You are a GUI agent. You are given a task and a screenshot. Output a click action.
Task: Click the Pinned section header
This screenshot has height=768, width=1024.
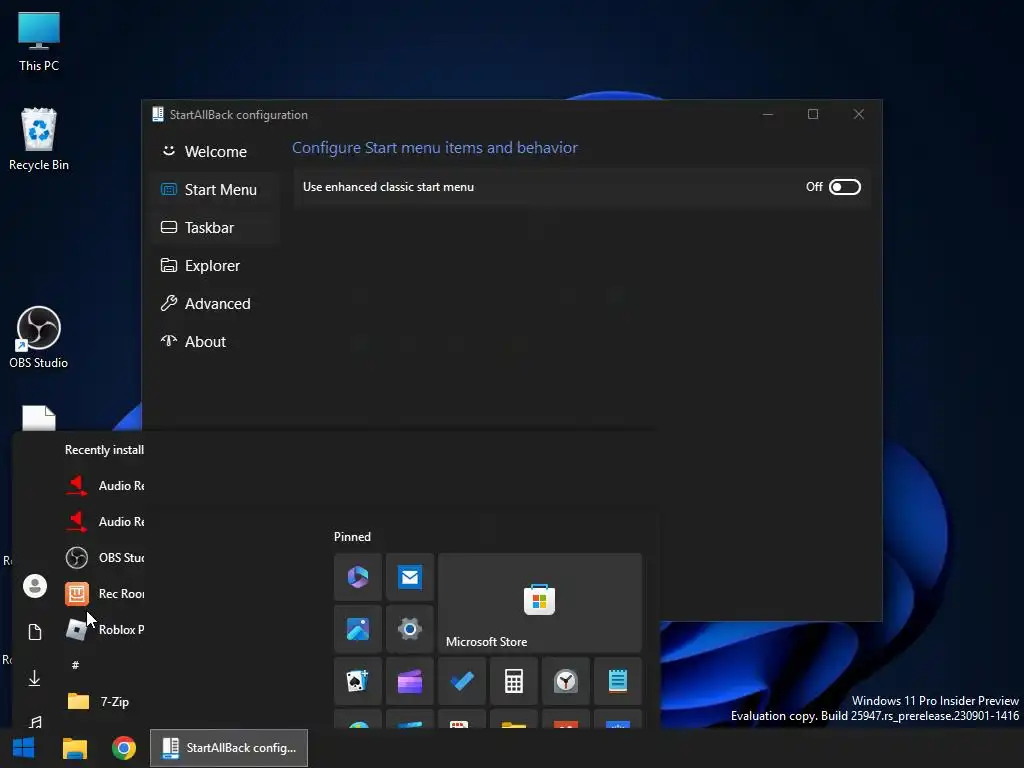352,537
